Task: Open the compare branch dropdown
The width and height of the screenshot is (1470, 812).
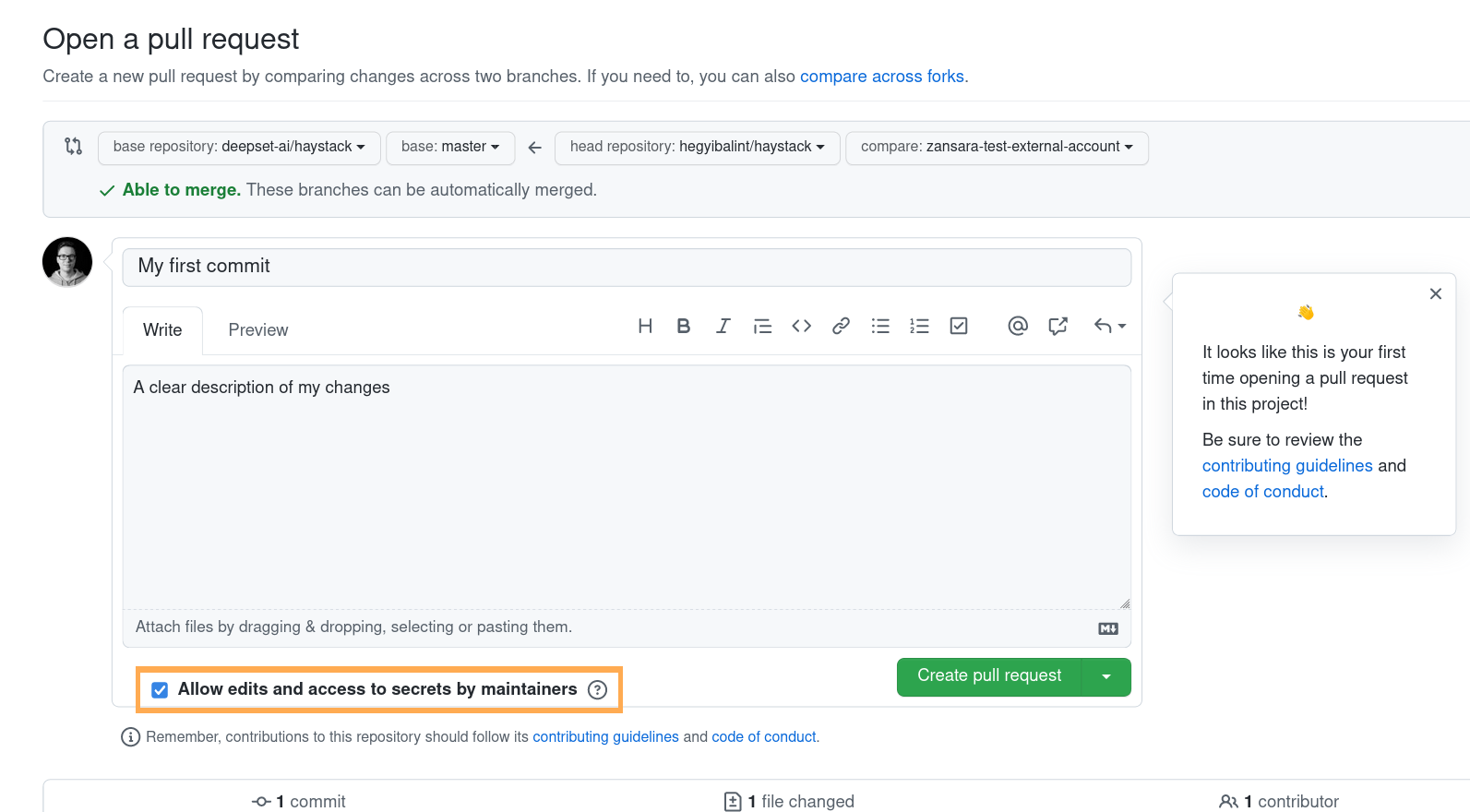Action: [x=997, y=148]
